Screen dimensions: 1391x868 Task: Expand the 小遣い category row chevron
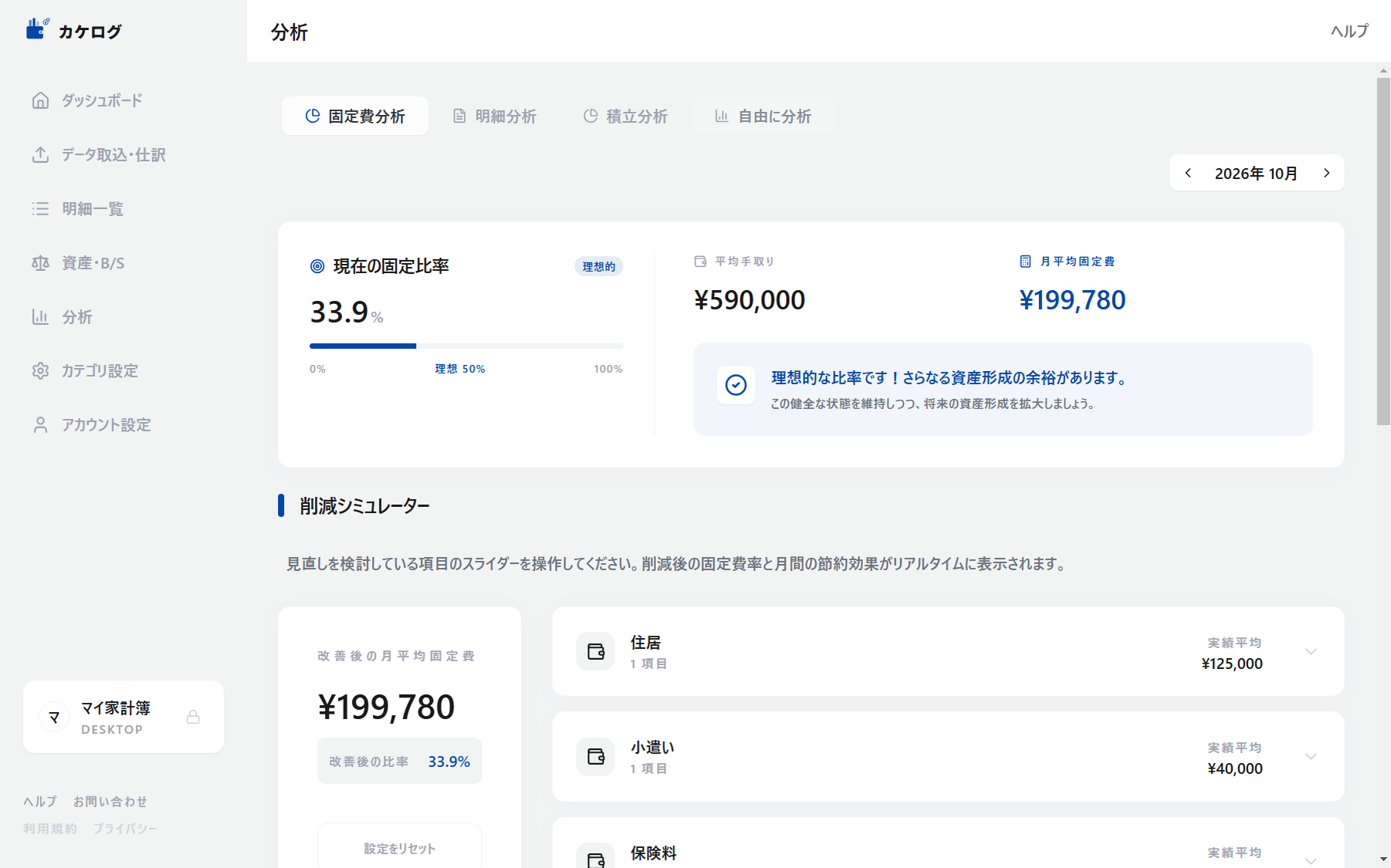click(1311, 756)
